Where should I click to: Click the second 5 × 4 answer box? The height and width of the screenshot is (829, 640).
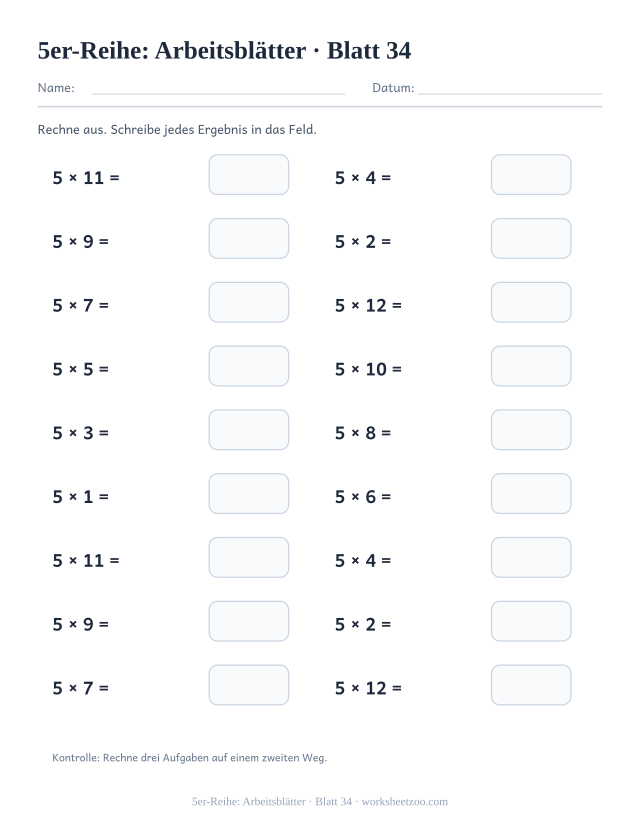(x=531, y=557)
